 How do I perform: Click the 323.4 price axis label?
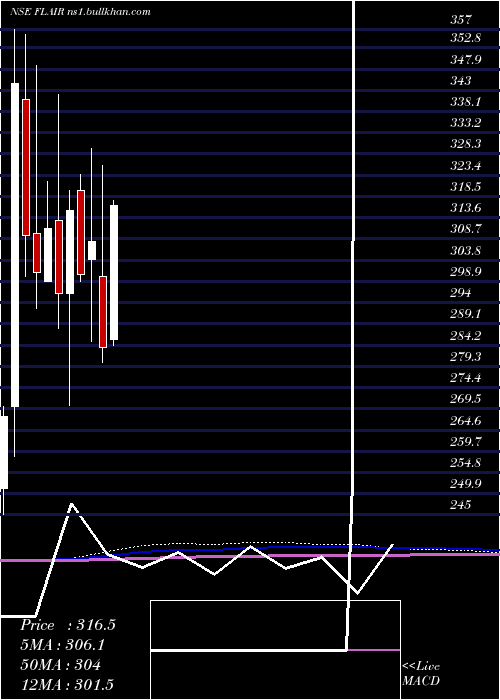point(465,166)
